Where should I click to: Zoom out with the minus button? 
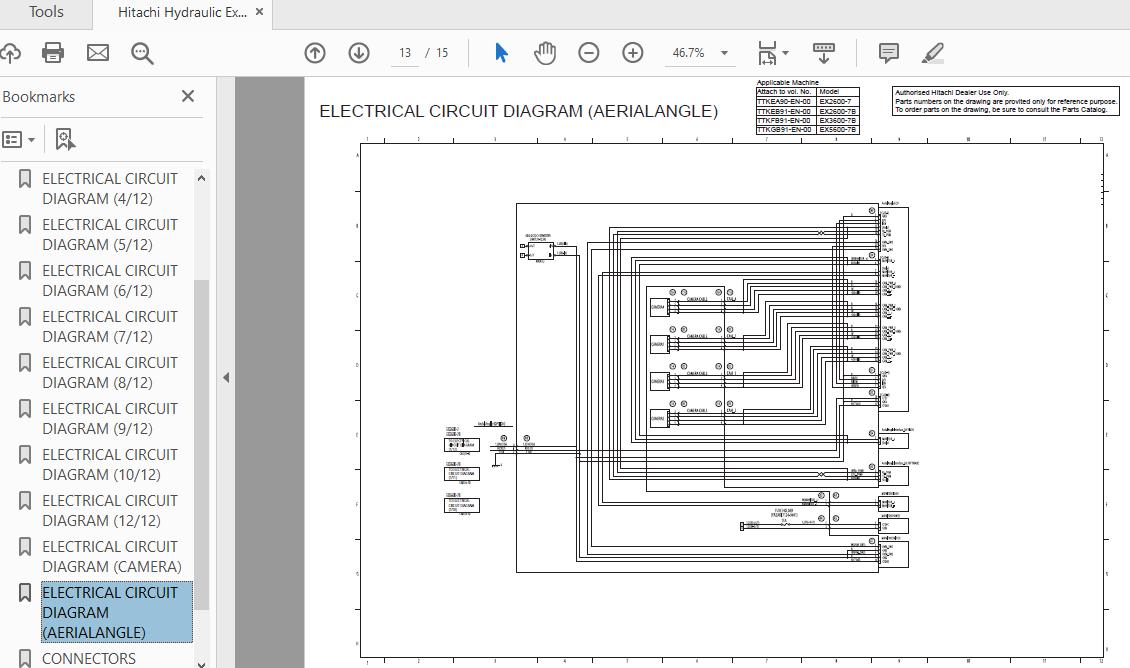coord(589,53)
